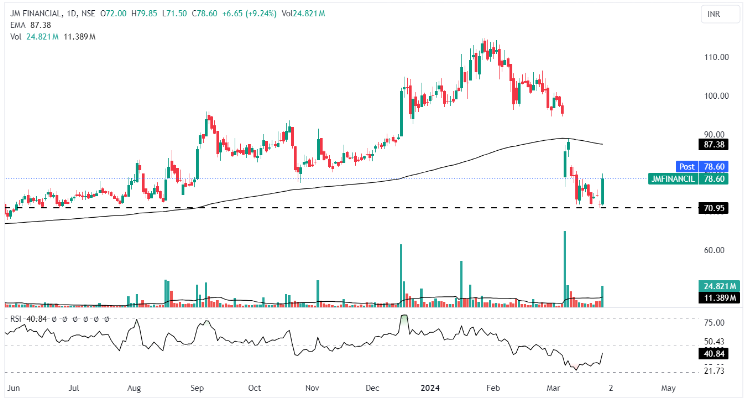Click the 87.38 EMA price tag
This screenshot has height=401, width=746.
(716, 144)
